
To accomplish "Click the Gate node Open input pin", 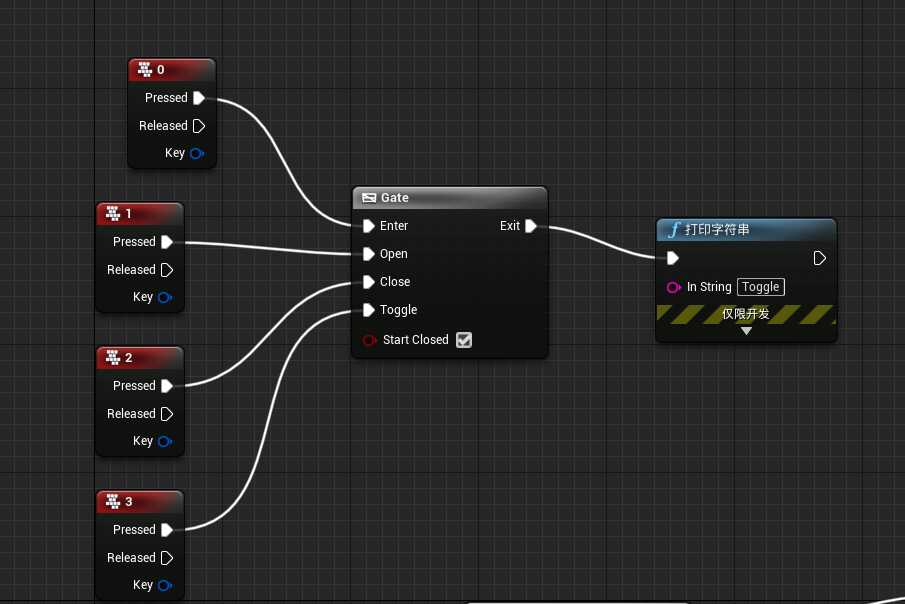I will coord(369,254).
